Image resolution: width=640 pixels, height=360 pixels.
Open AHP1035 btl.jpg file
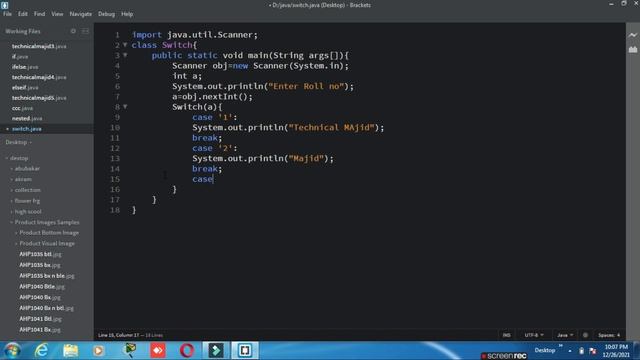click(x=40, y=254)
